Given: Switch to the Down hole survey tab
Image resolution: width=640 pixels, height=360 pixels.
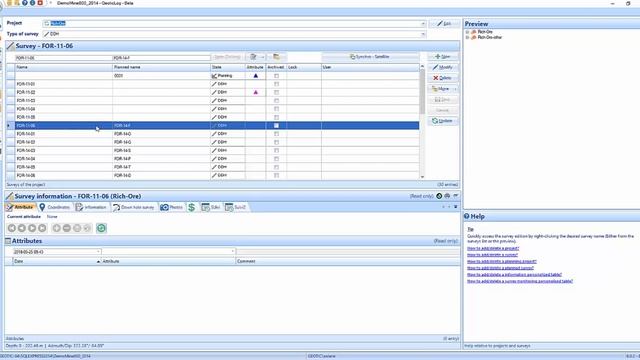Looking at the screenshot, I should tap(134, 207).
